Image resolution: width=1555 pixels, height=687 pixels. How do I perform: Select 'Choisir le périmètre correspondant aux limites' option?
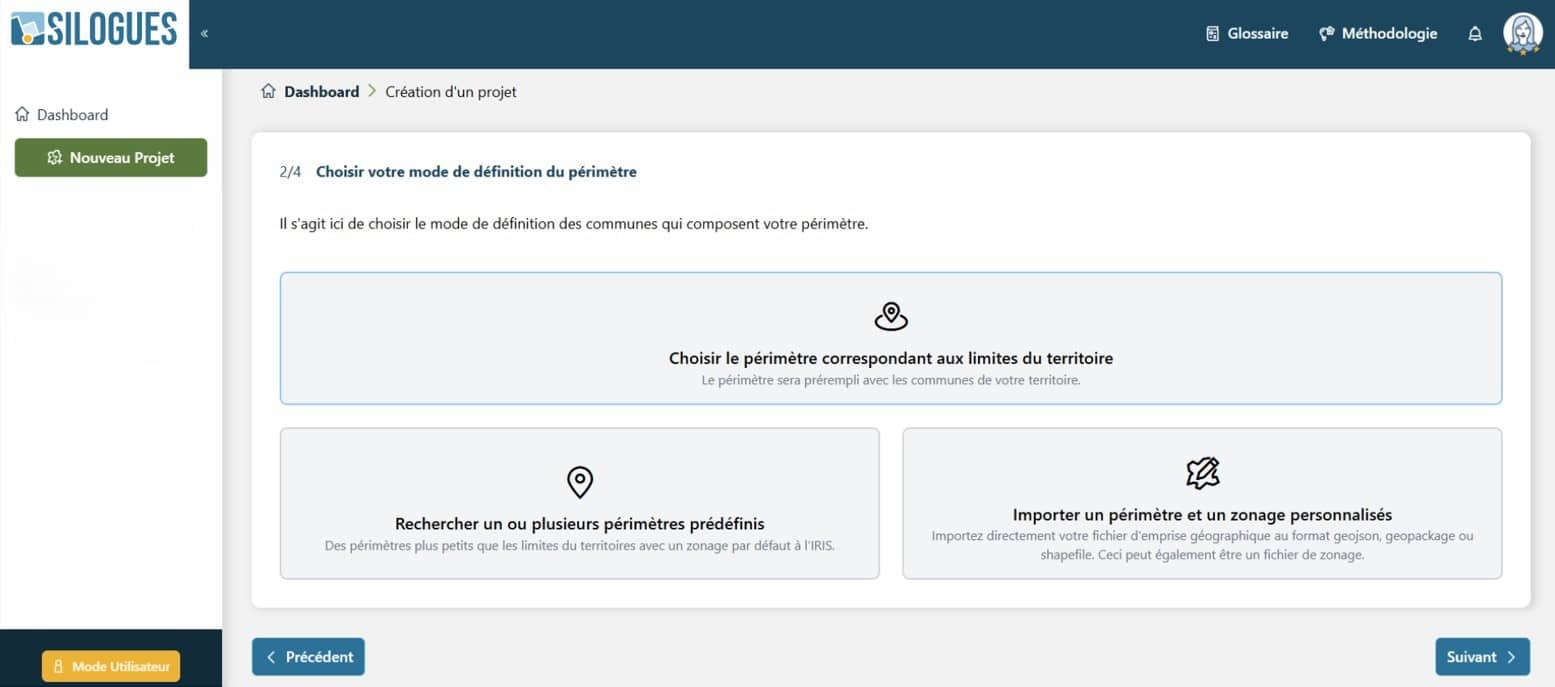[890, 358]
